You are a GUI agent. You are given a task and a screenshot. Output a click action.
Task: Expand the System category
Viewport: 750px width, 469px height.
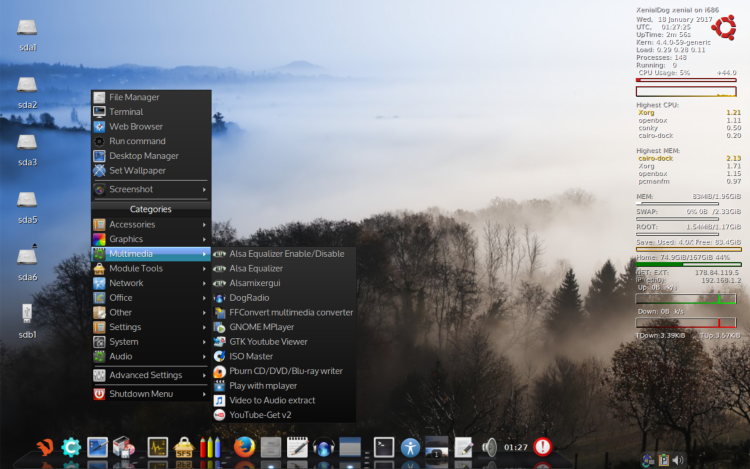pyautogui.click(x=151, y=342)
